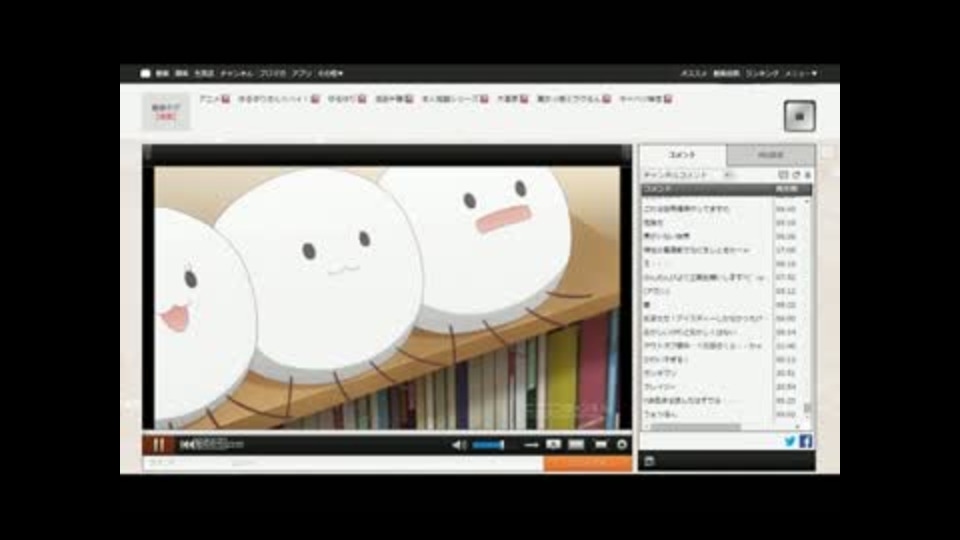Click the small icon in the black bar under comments
The width and height of the screenshot is (960, 540).
(650, 460)
